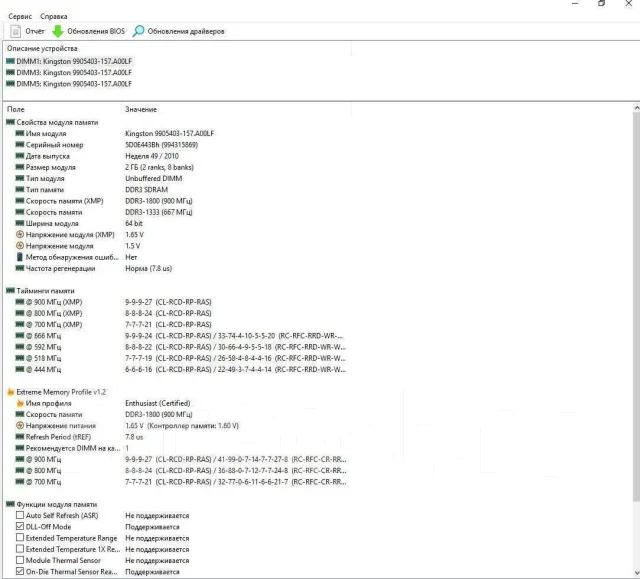
Task: Select the value DDR3-1333 (667 МГц)
Action: tap(158, 212)
